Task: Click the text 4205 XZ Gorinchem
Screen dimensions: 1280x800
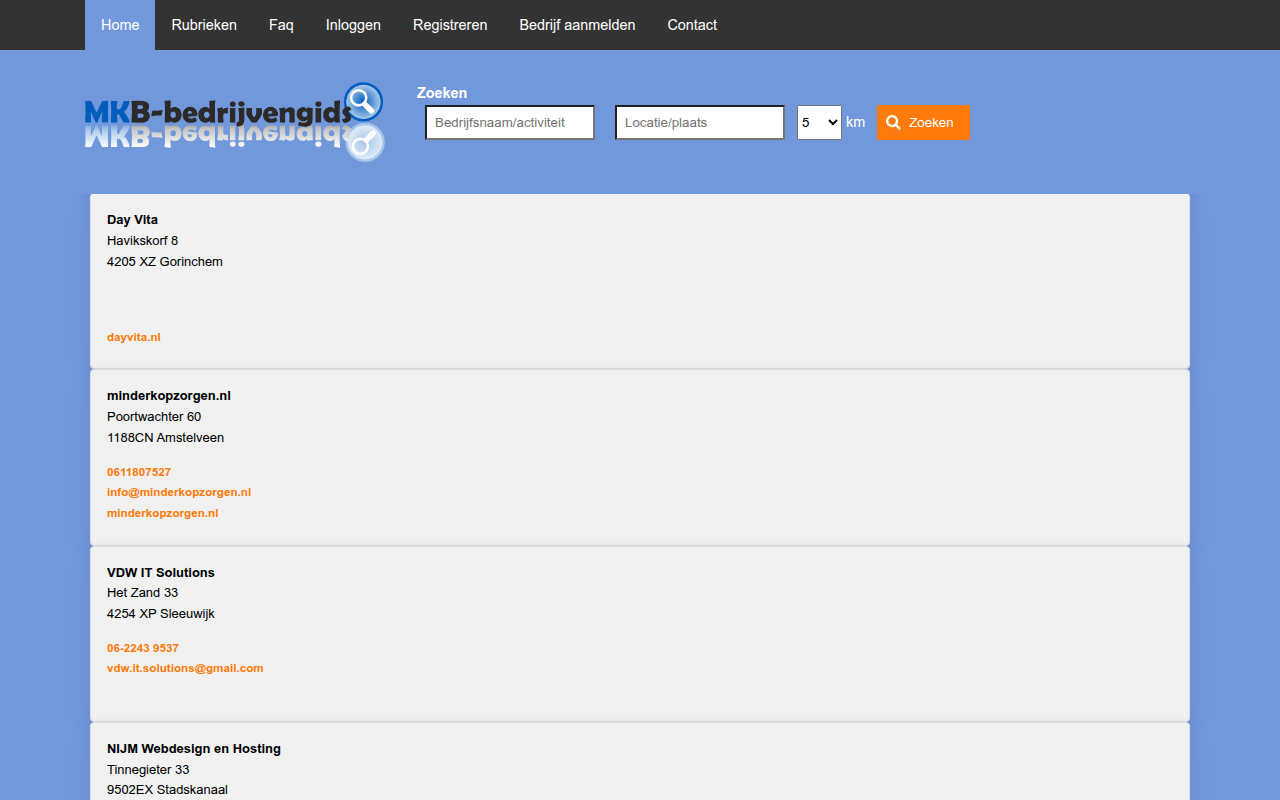Action: click(165, 262)
